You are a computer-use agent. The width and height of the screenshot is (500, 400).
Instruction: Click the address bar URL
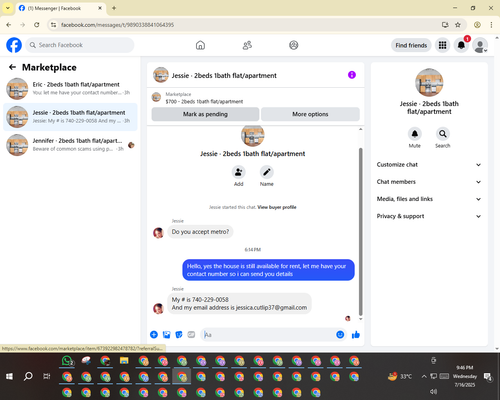[x=117, y=25]
